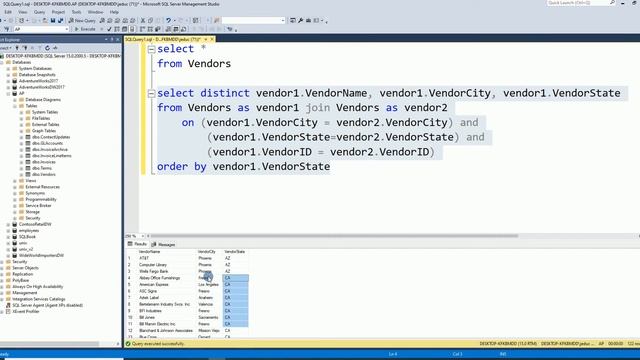Collapse the AP database node

8,93
